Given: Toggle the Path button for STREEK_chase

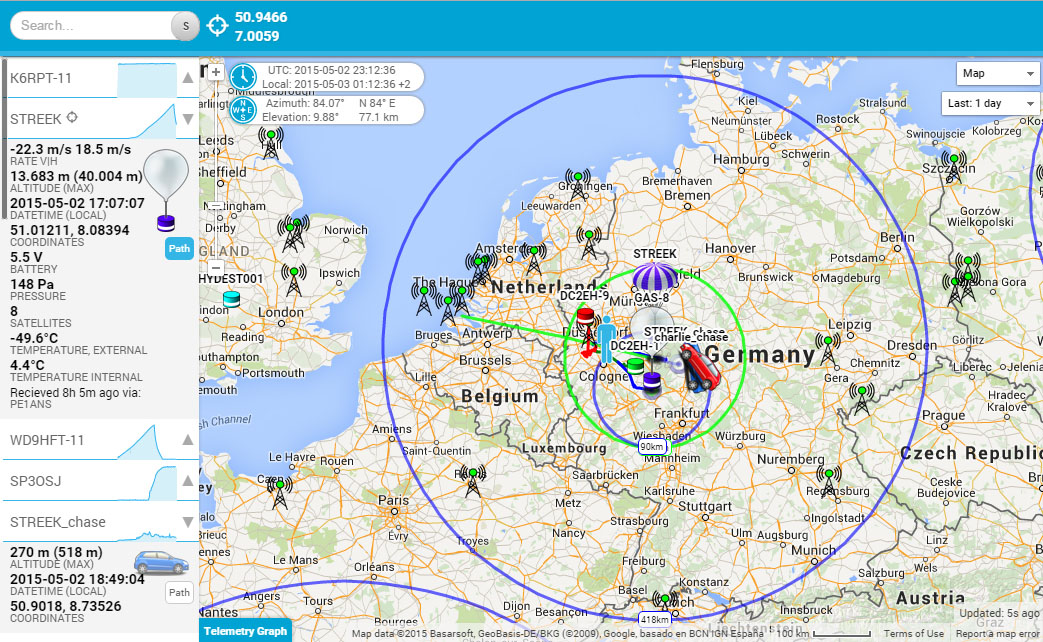Looking at the screenshot, I should [x=178, y=593].
